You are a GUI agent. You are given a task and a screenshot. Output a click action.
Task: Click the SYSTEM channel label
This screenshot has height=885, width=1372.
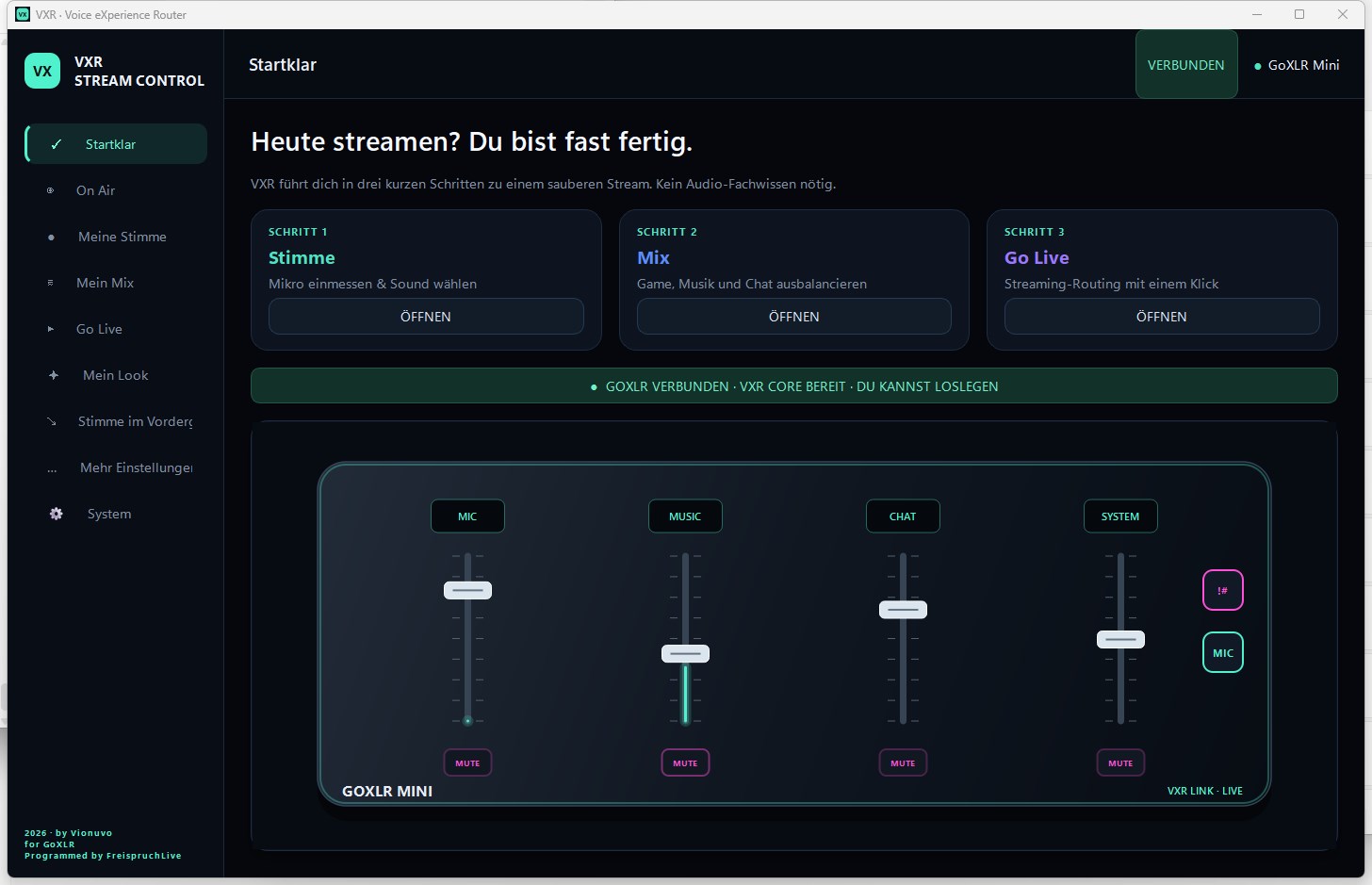click(1120, 516)
